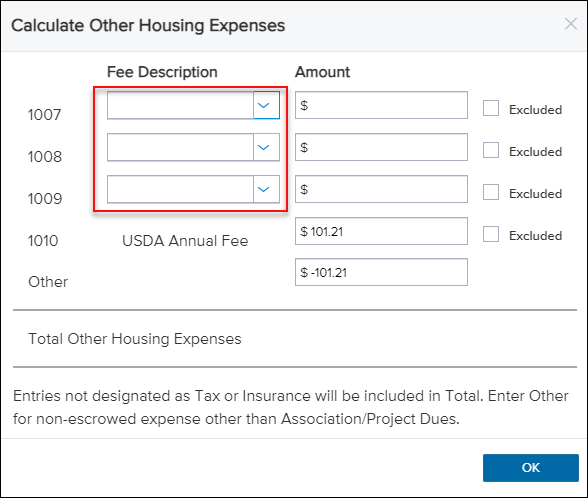Mark USDA Annual Fee line 1010 as Excluded
Viewport: 588px width, 498px height.
click(x=491, y=234)
